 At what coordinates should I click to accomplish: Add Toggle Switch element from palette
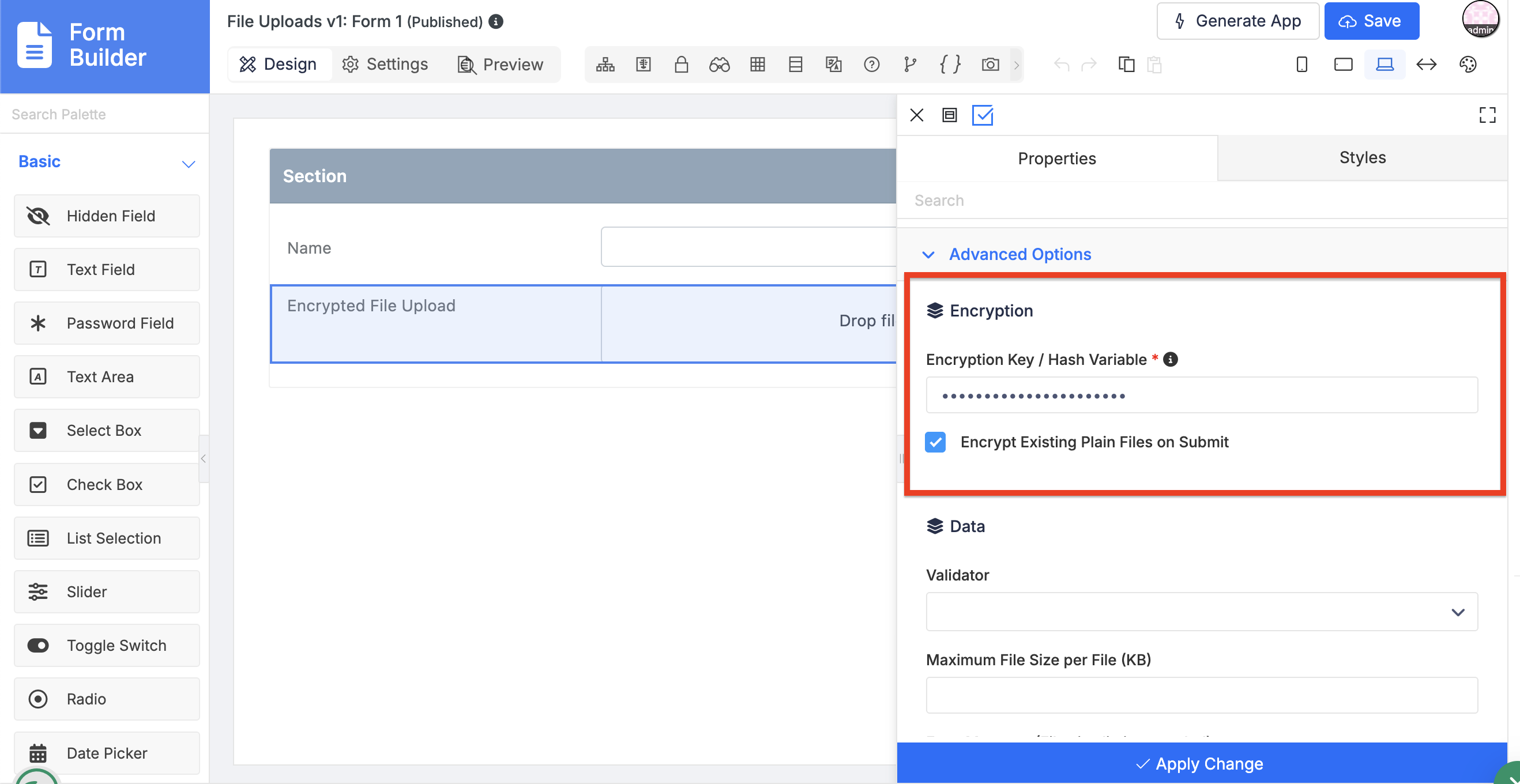(x=107, y=646)
